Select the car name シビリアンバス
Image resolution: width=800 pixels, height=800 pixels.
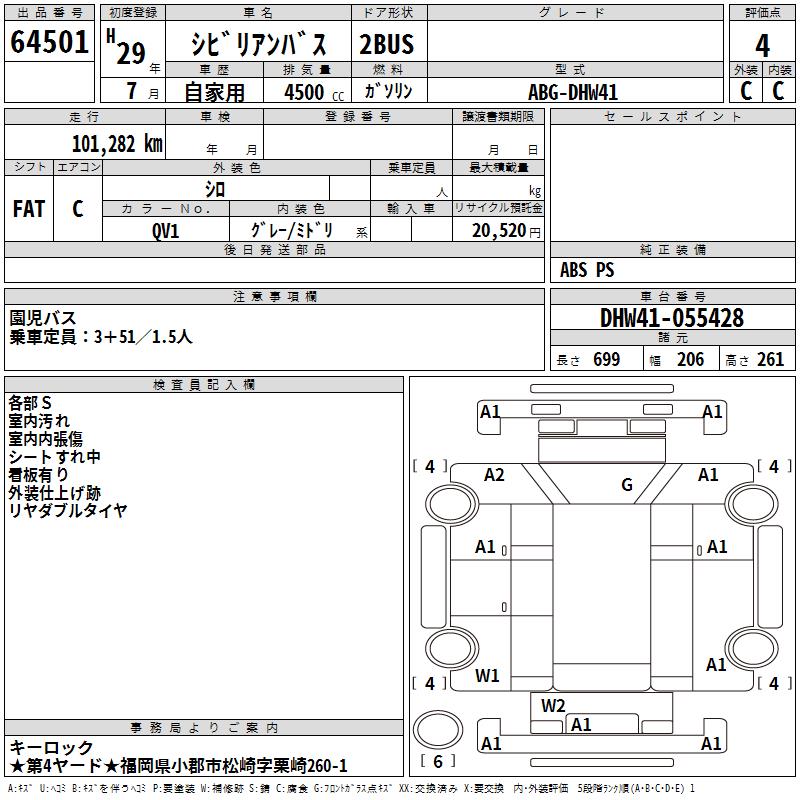[x=258, y=44]
